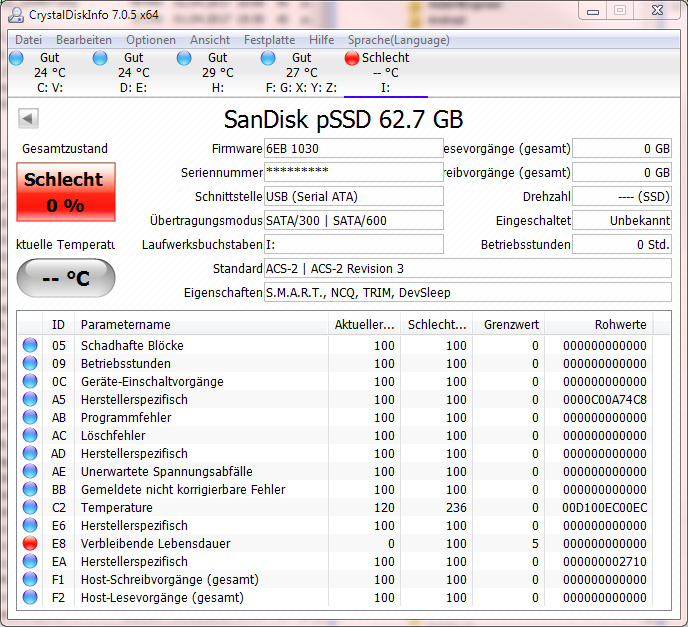
Task: Minimize the CrystalDiskInfo window
Action: 593,11
